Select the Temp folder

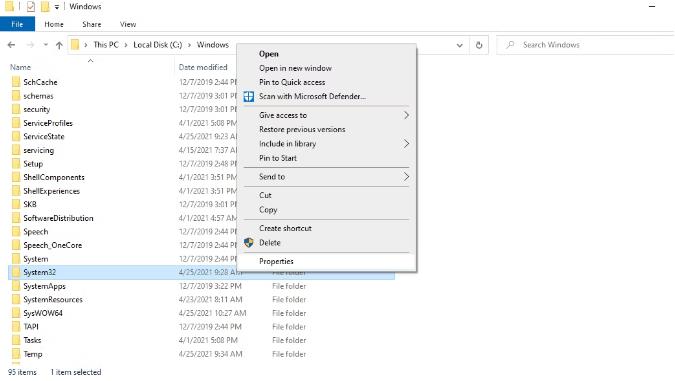tap(33, 354)
